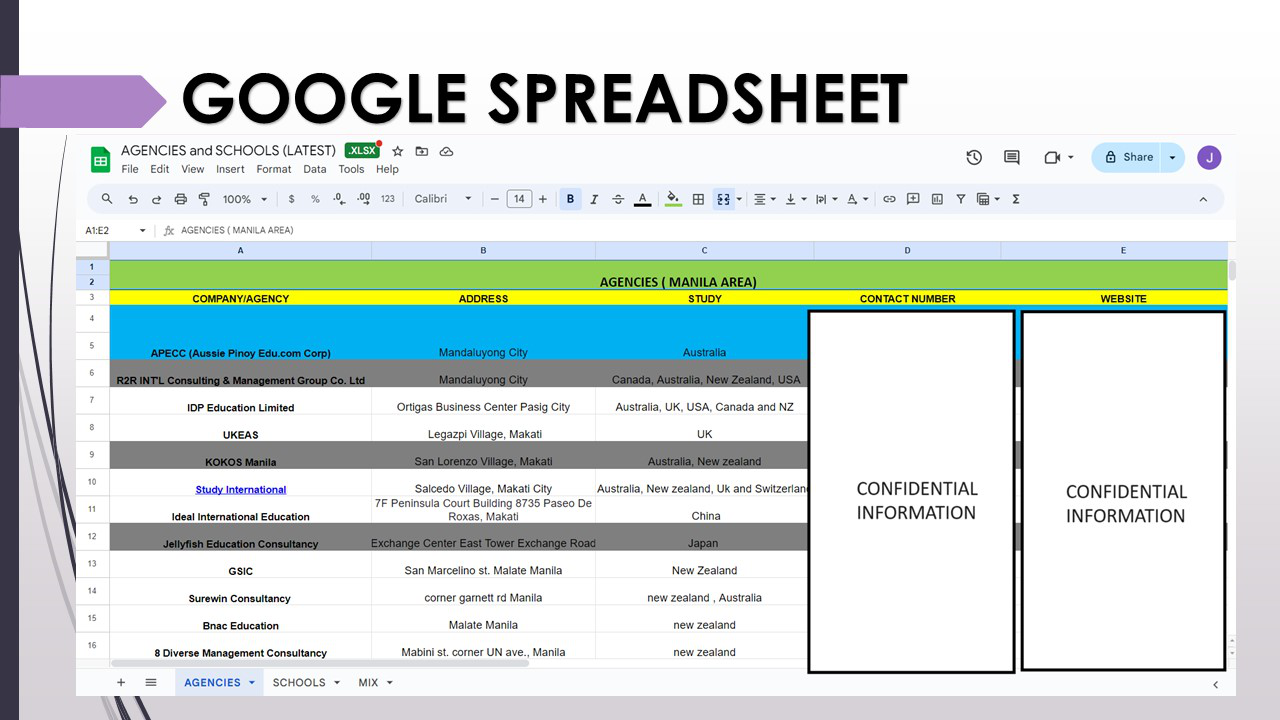Open the File menu
The width and height of the screenshot is (1280, 720).
130,169
